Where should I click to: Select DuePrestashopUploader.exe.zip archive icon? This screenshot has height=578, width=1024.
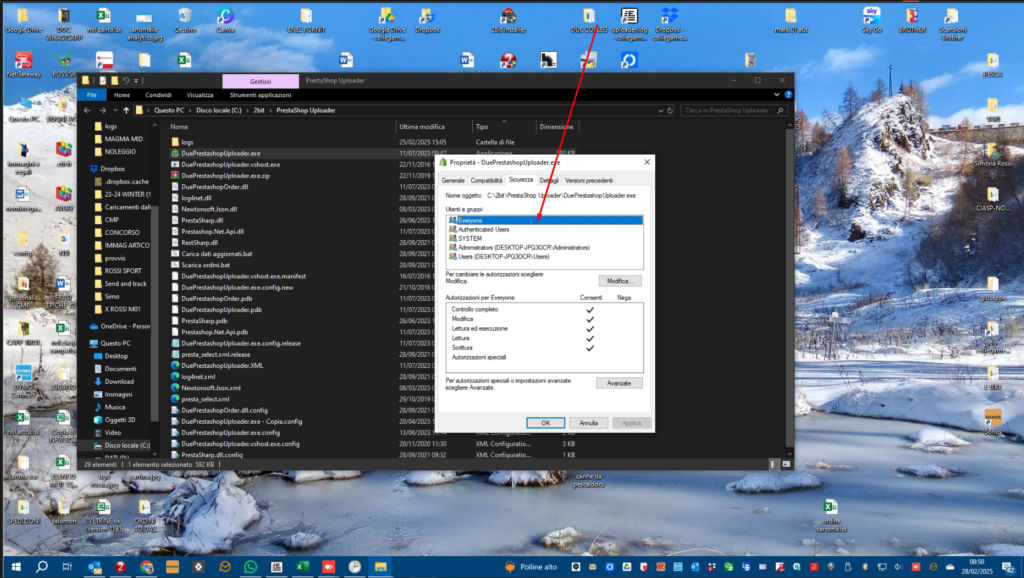[x=174, y=175]
